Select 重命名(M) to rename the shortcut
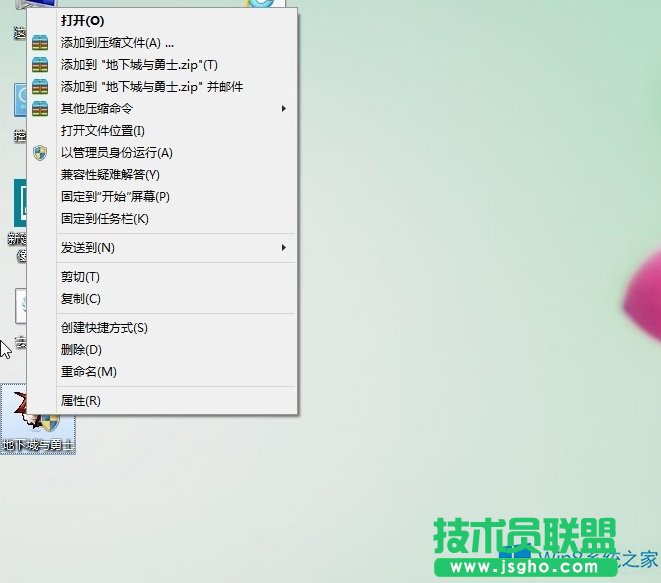 tap(88, 371)
